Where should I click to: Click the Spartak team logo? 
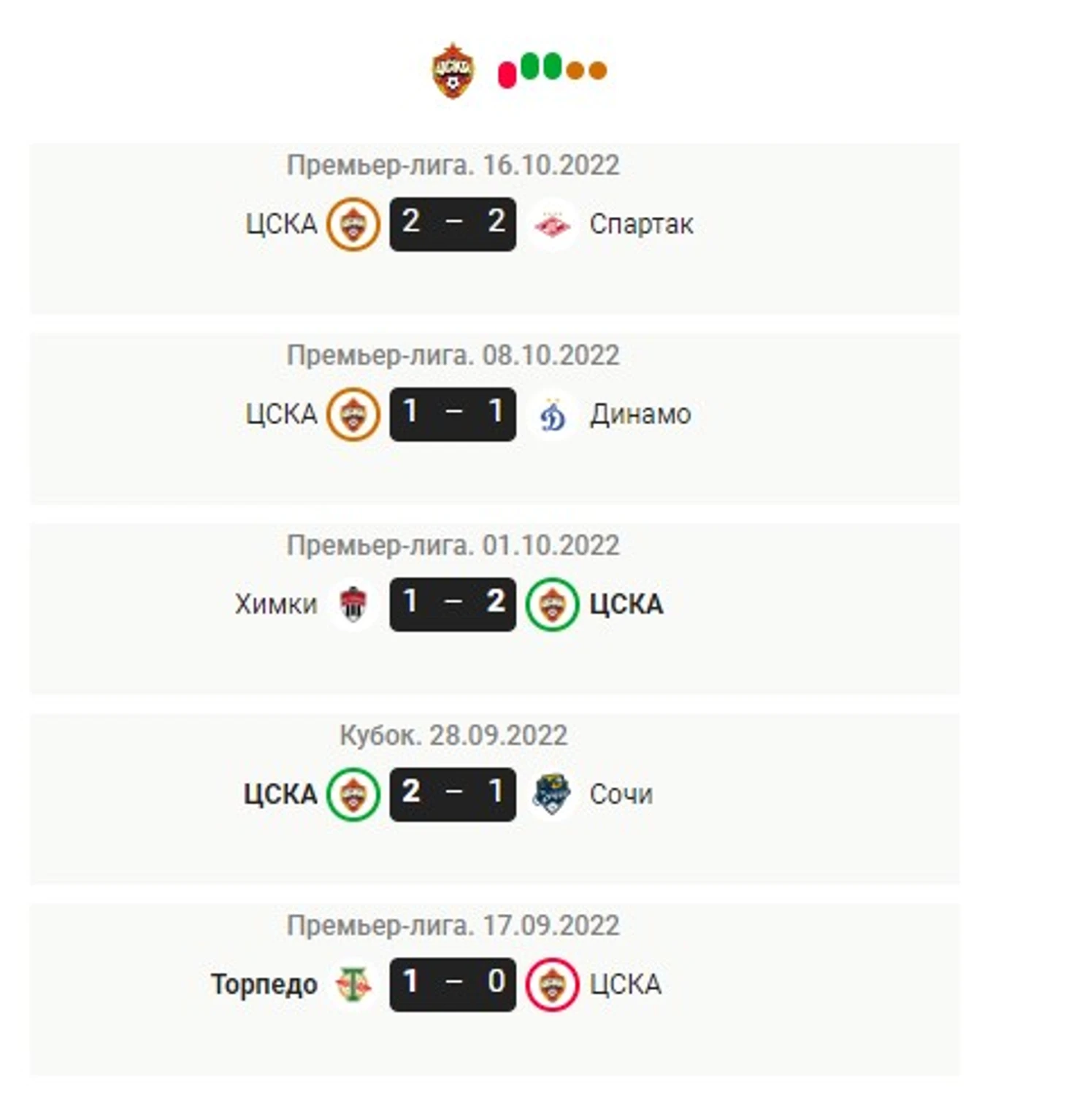coord(552,224)
